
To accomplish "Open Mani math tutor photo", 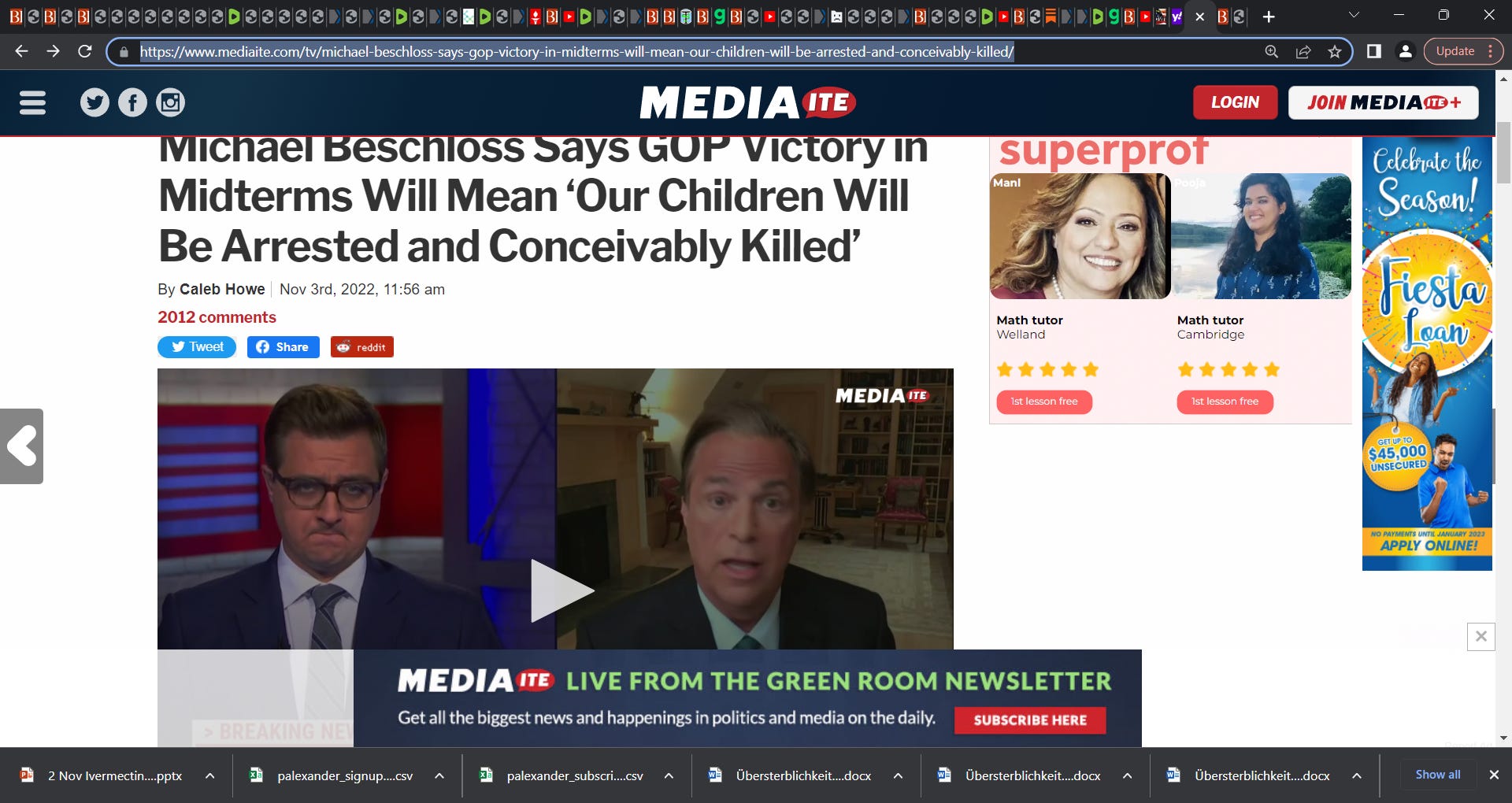I will tap(1080, 236).
